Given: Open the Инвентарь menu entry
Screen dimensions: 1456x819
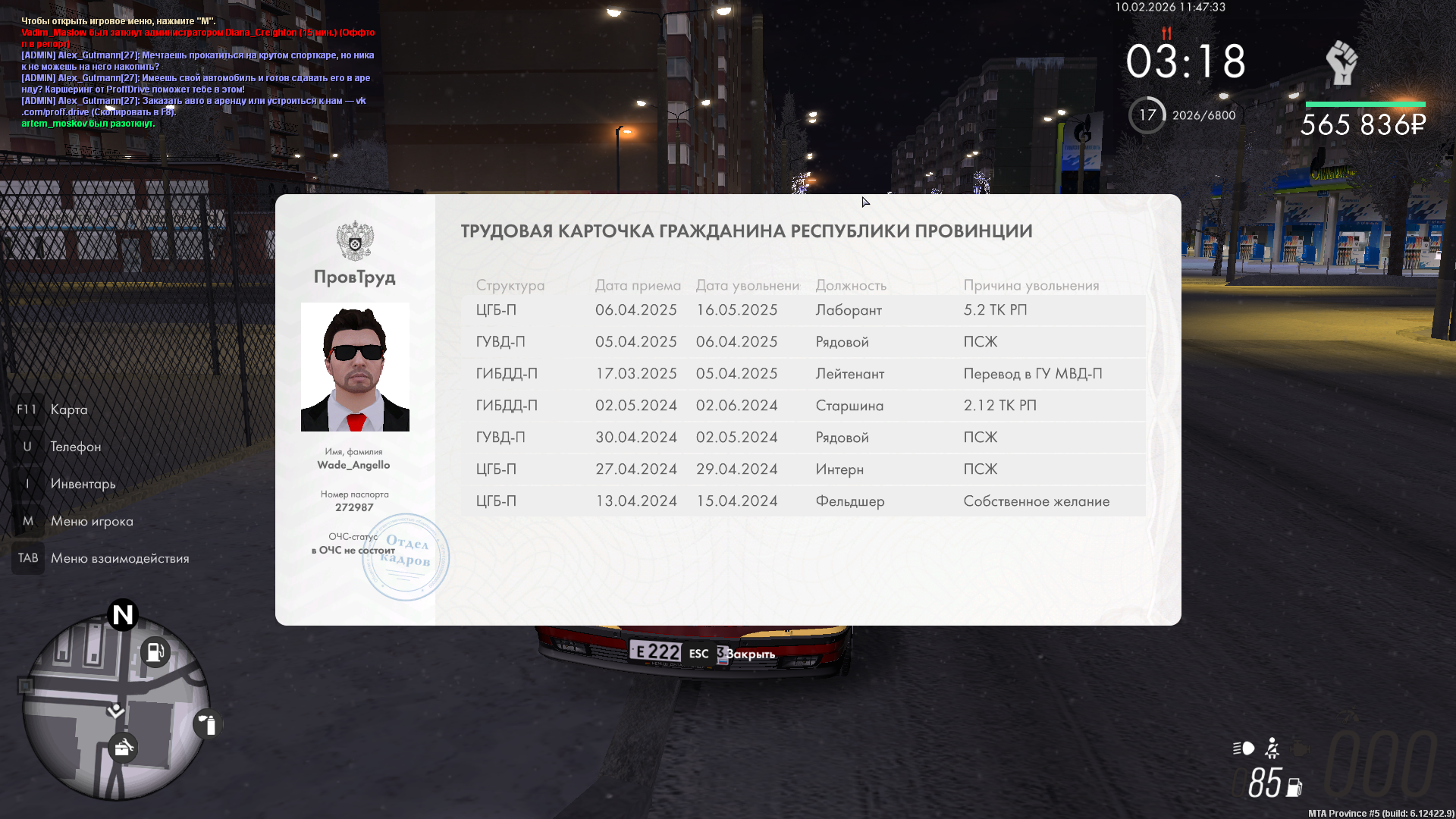Looking at the screenshot, I should click(x=83, y=484).
